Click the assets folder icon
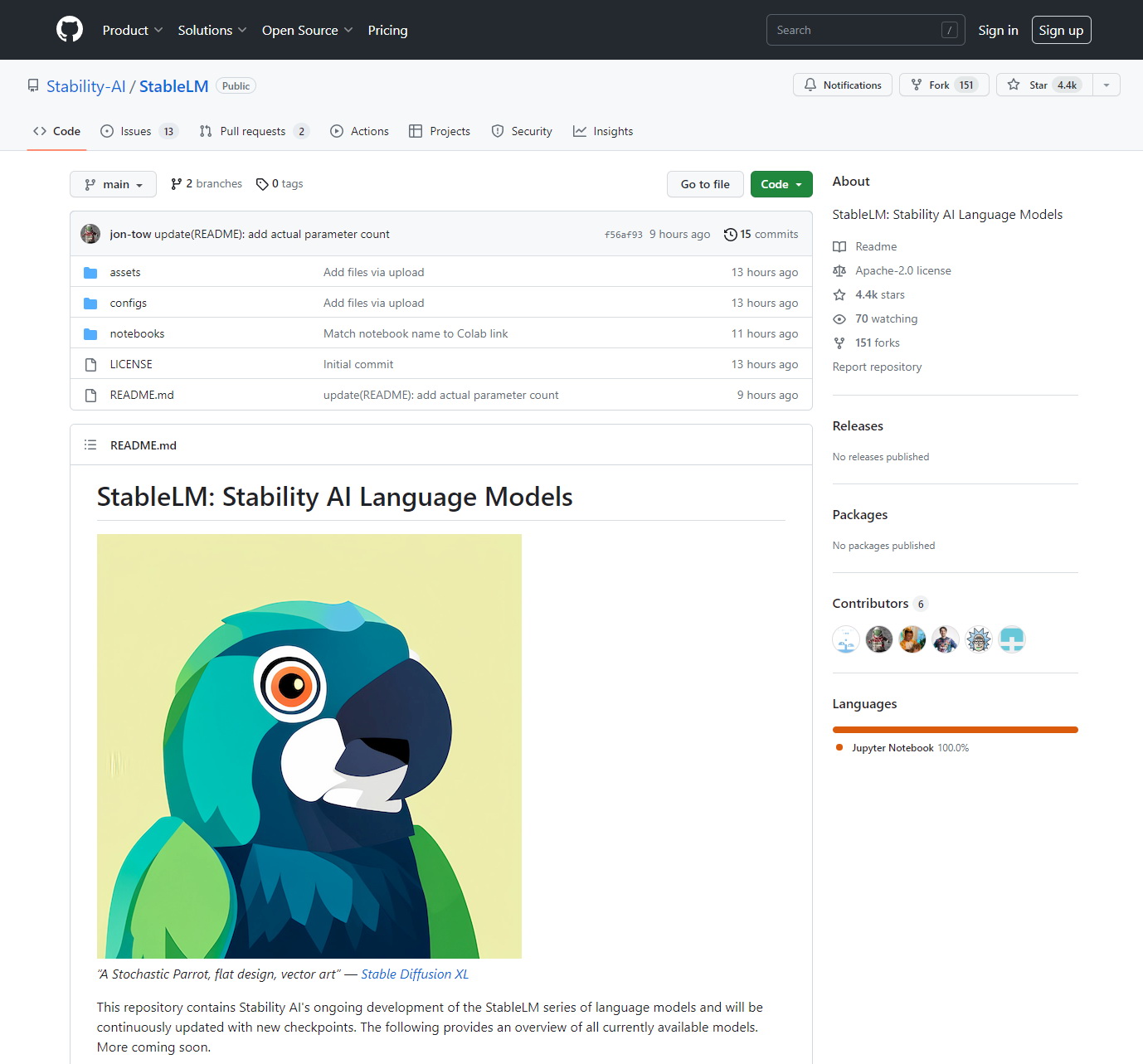The width and height of the screenshot is (1143, 1064). click(x=90, y=273)
